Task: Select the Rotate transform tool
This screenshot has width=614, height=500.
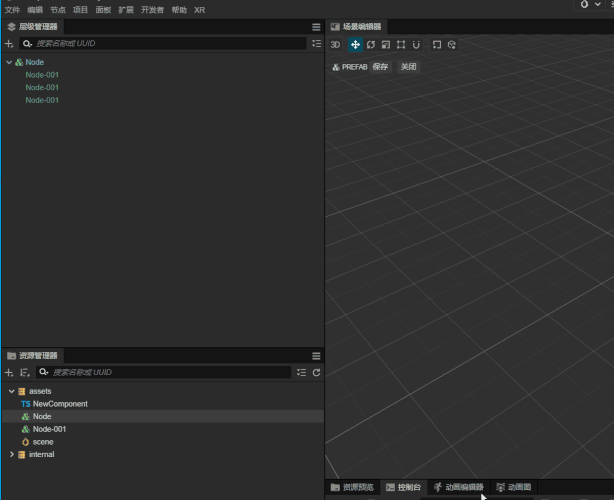Action: click(370, 45)
